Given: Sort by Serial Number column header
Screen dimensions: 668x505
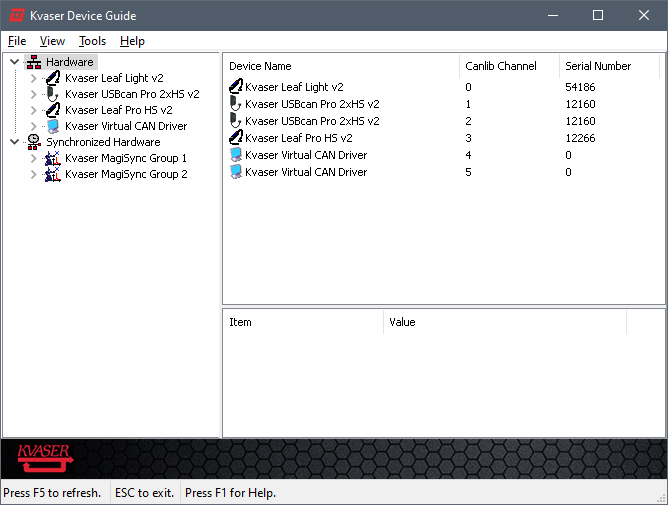Looking at the screenshot, I should coord(610,66).
